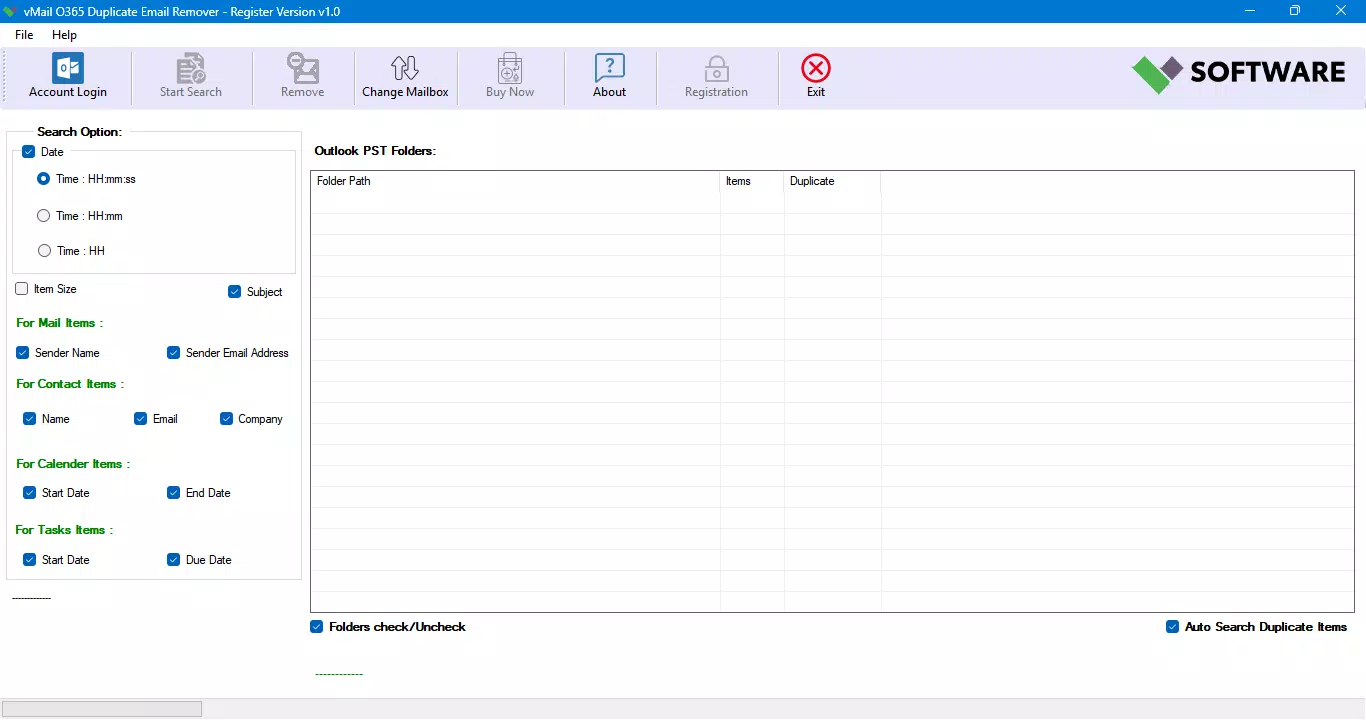Maximize or restore the application window
Screen dimensions: 1366x720
[x=1295, y=11]
